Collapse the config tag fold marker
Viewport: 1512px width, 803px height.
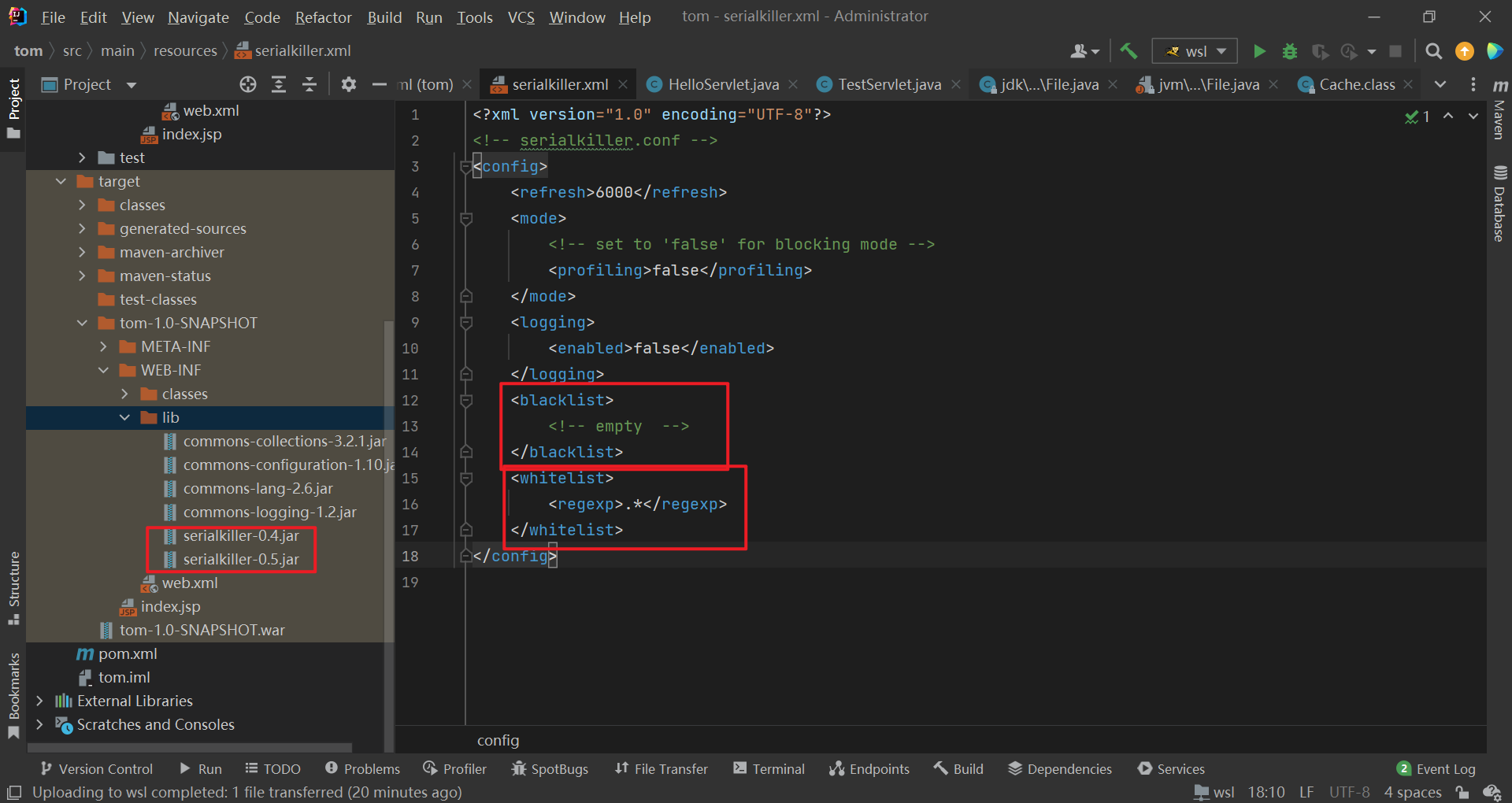pyautogui.click(x=466, y=167)
